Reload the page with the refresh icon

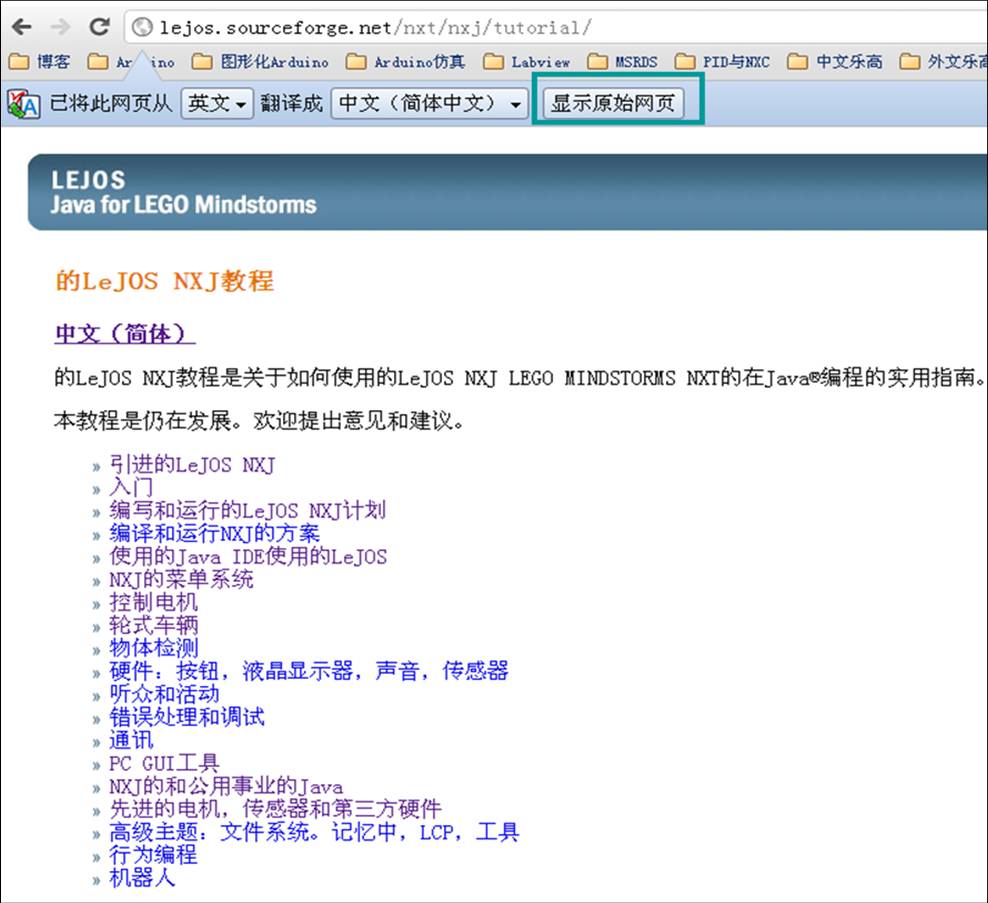coord(99,26)
